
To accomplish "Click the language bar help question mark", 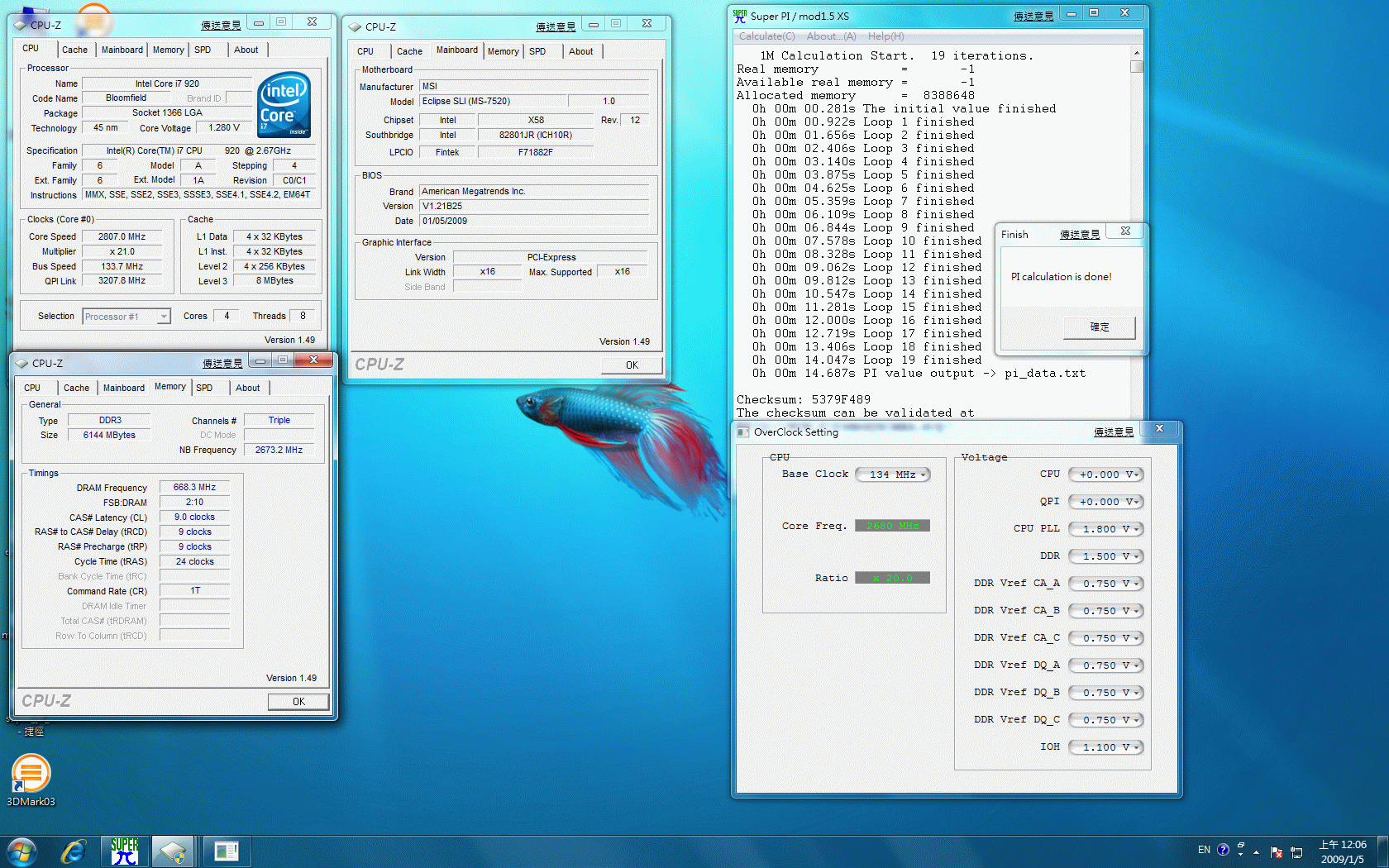I will tap(1223, 849).
